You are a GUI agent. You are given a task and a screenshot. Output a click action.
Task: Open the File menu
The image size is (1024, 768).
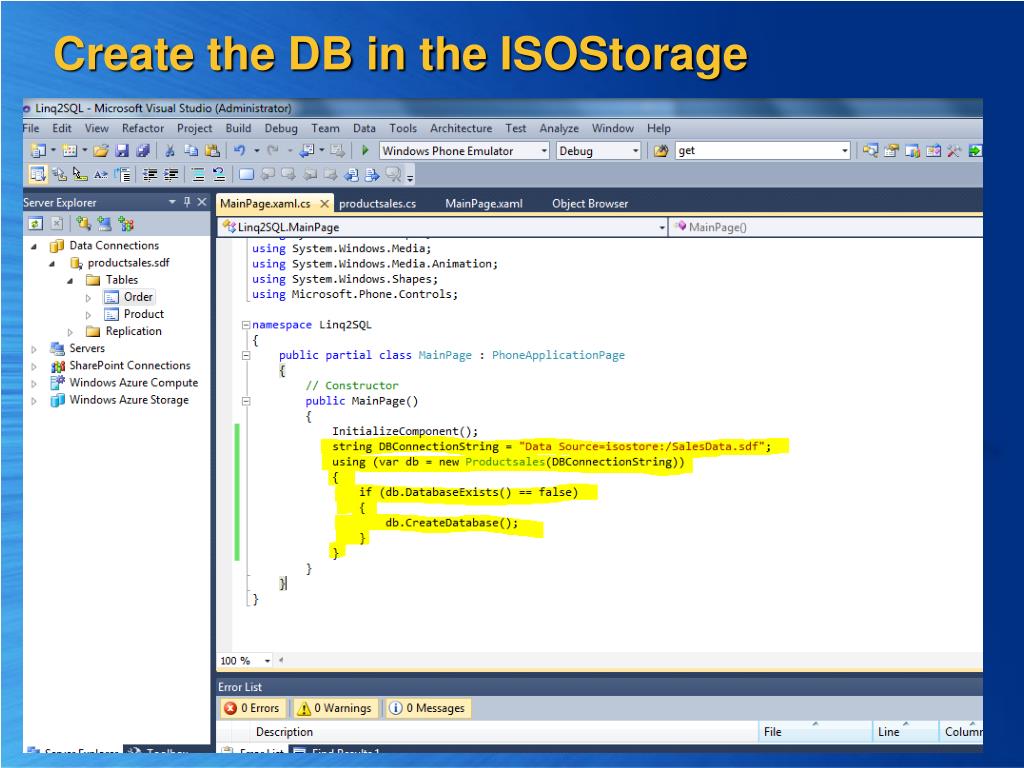(x=31, y=129)
